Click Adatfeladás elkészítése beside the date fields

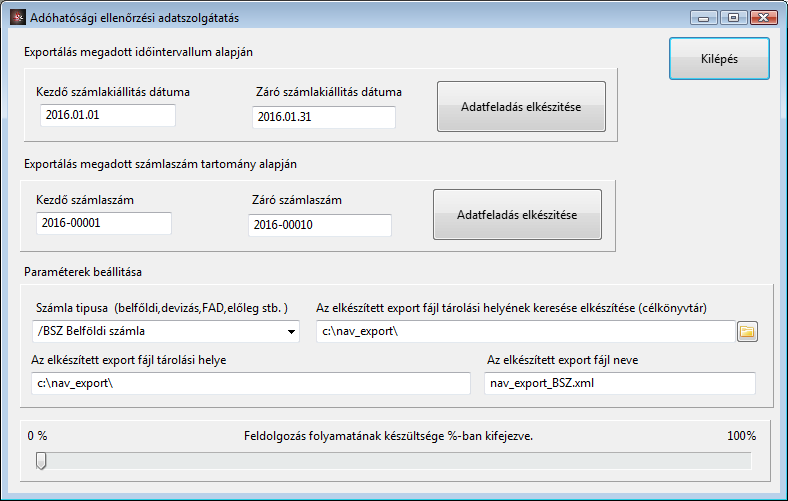[521, 107]
